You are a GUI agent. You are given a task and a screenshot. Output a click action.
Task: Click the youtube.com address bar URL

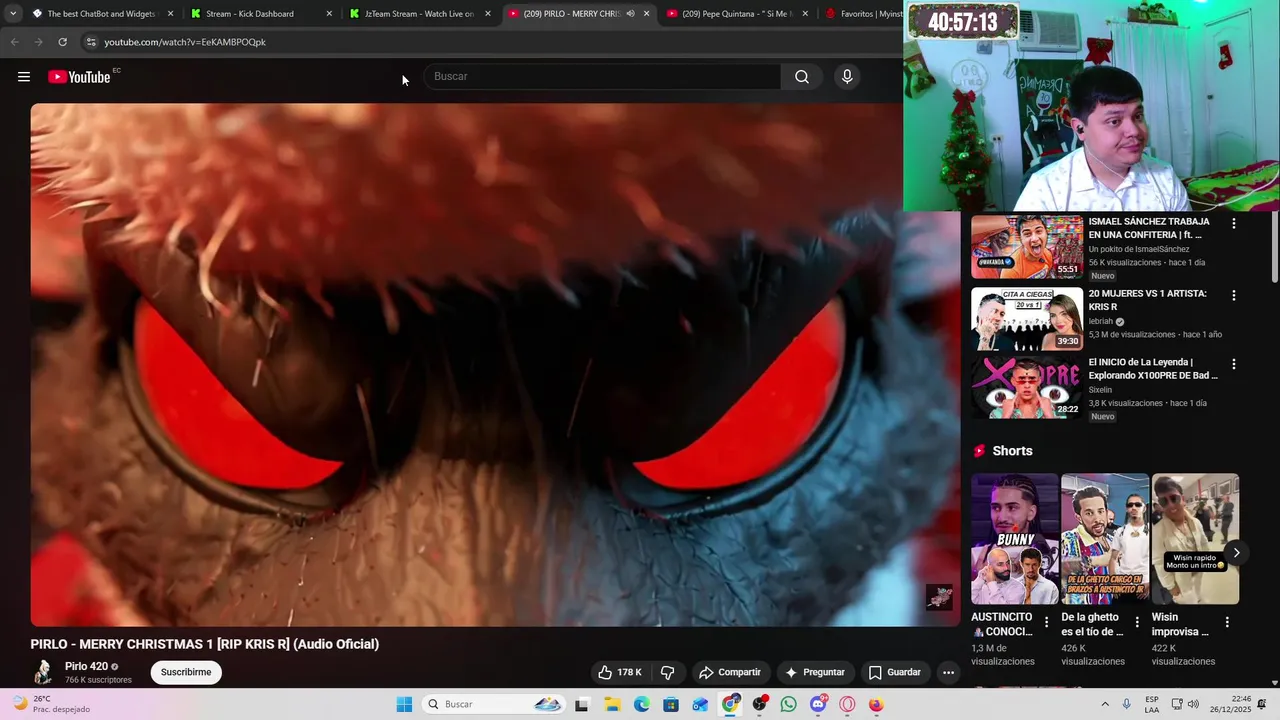[185, 42]
